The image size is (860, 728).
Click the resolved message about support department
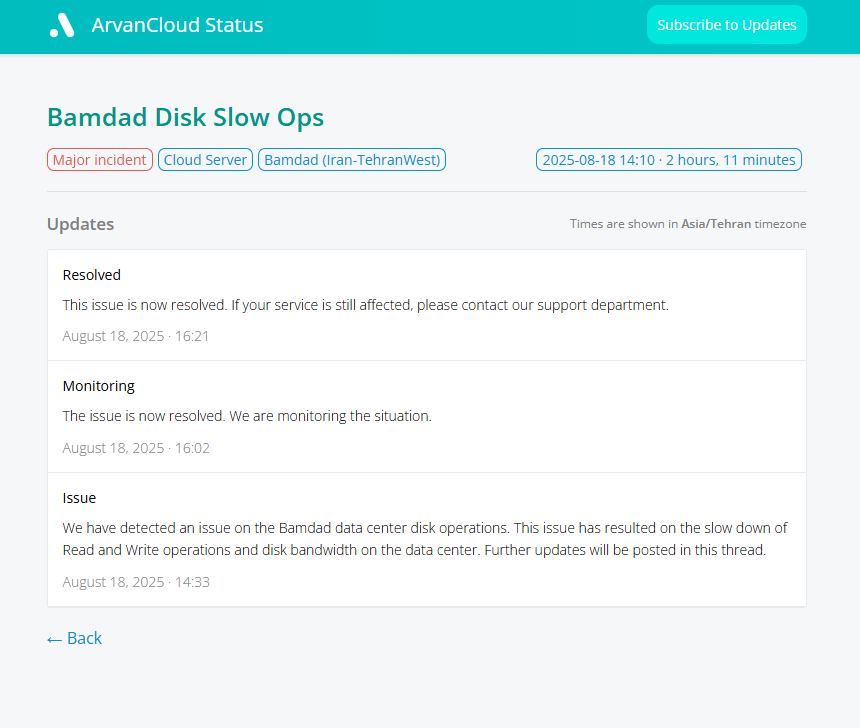[365, 305]
